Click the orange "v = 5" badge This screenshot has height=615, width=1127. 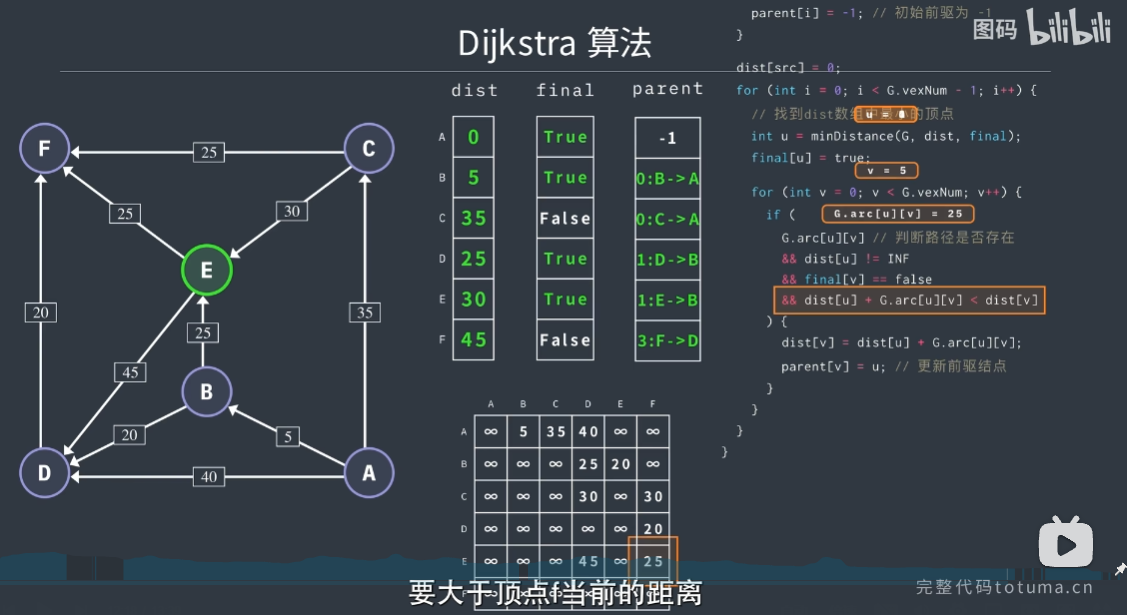886,171
